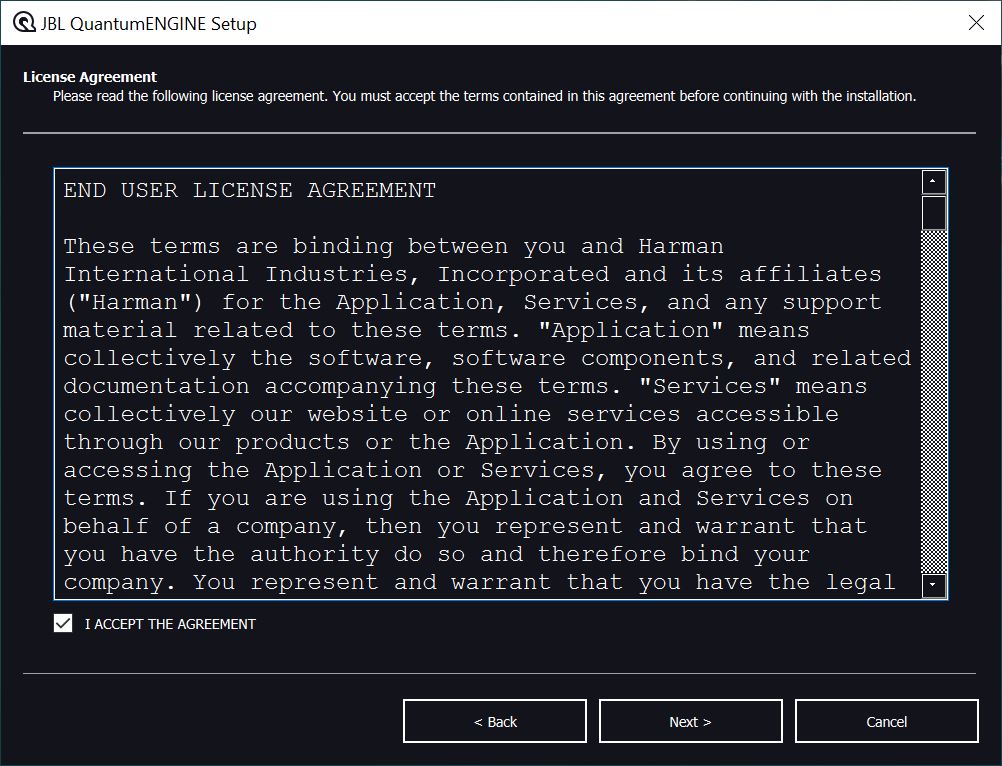The height and width of the screenshot is (766, 1002).
Task: Click the line starting 'material related to these terms'
Action: (436, 331)
